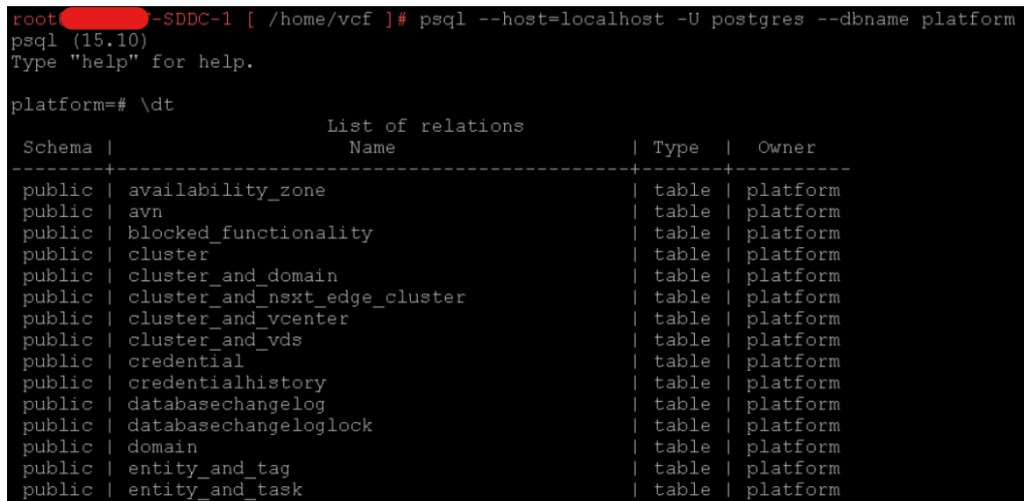This screenshot has height=501, width=1024.
Task: Click the domain table name
Action: pyautogui.click(x=162, y=447)
